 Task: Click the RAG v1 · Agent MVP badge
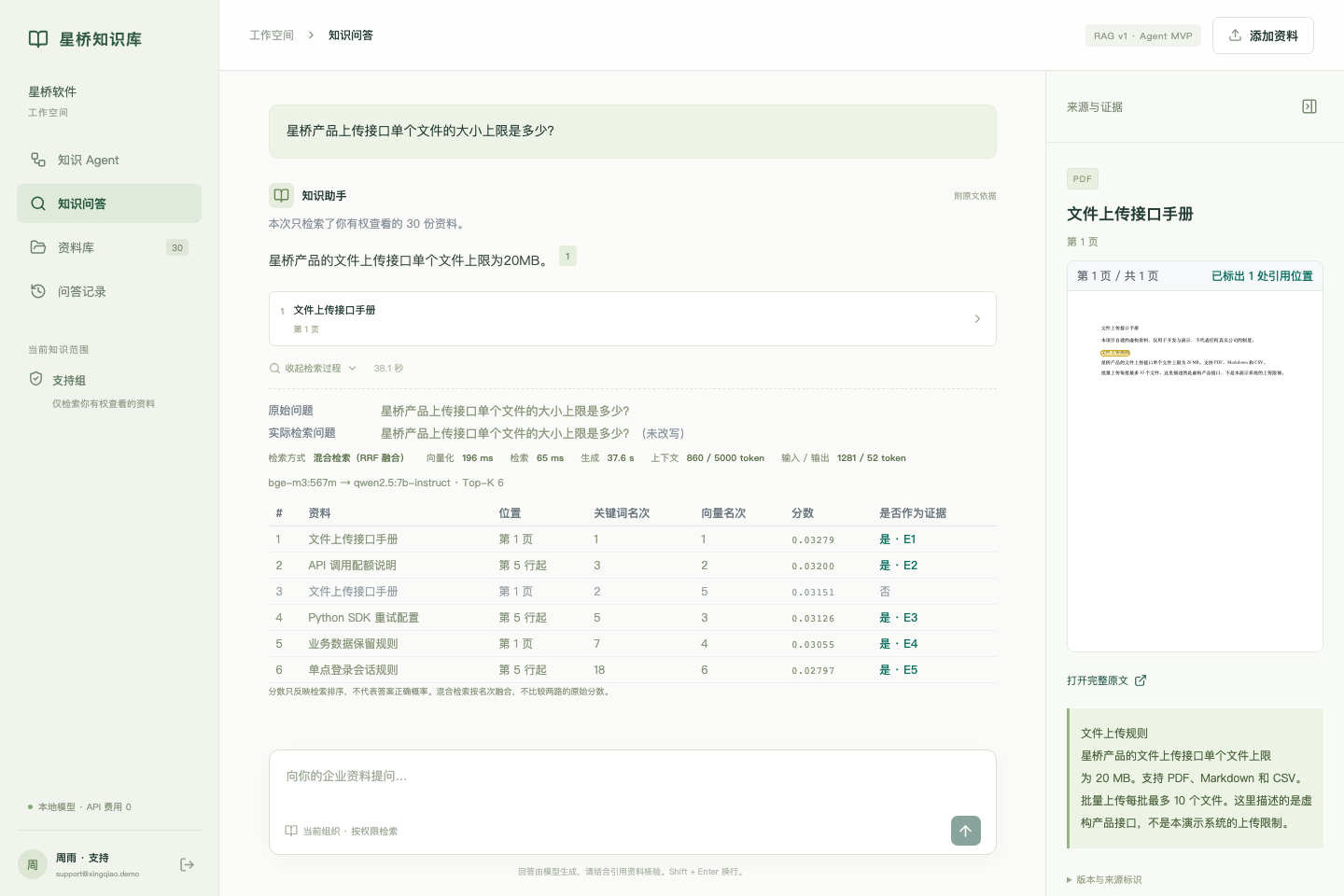point(1143,35)
